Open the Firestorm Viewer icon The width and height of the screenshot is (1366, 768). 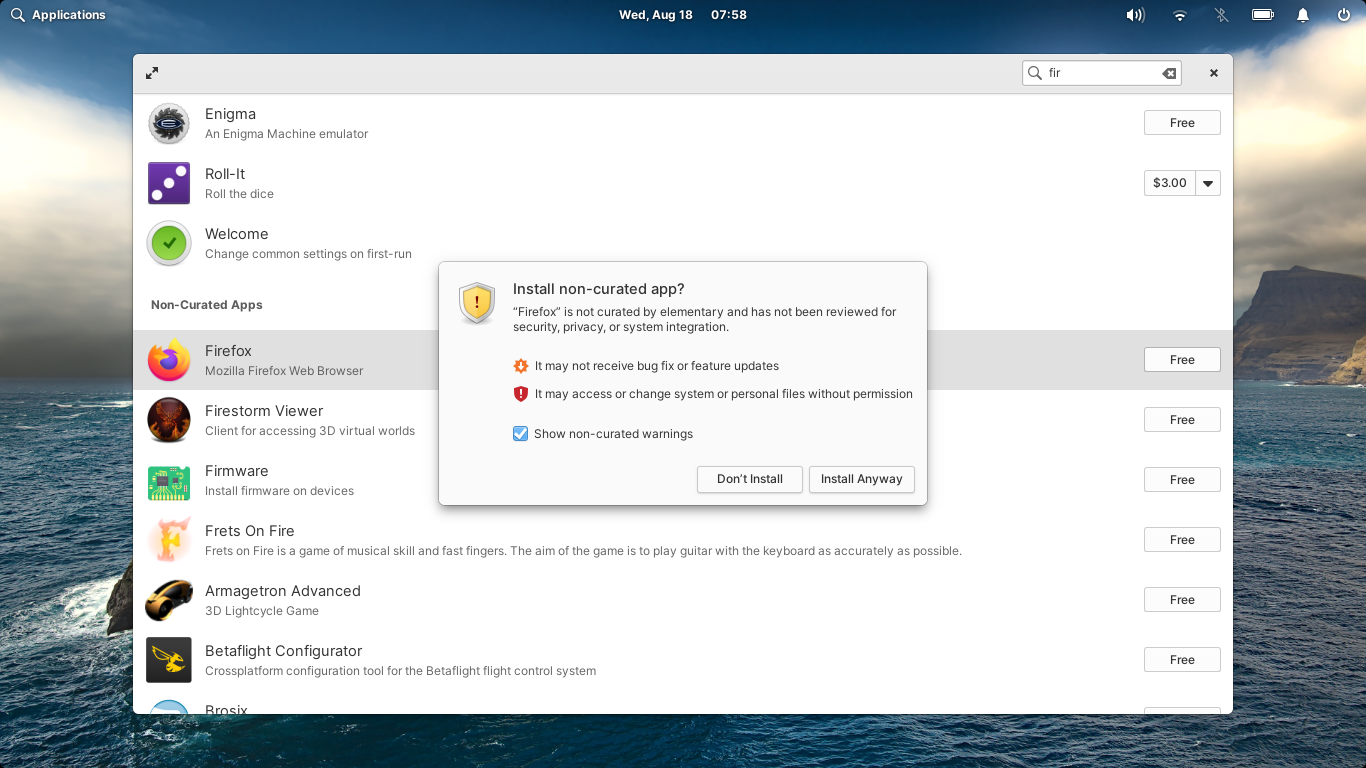coord(169,420)
